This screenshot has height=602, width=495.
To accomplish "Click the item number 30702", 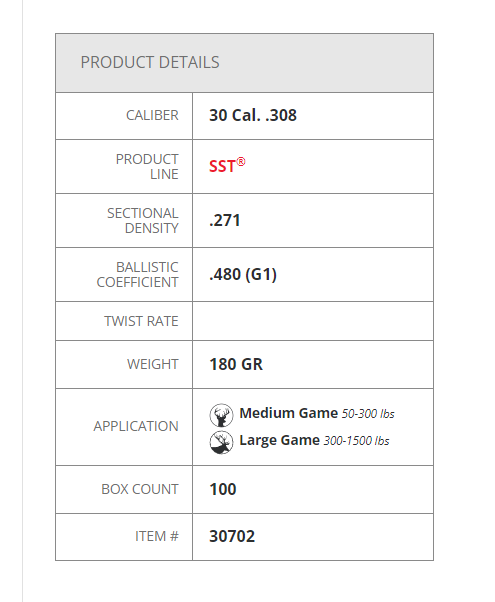I will pos(232,536).
